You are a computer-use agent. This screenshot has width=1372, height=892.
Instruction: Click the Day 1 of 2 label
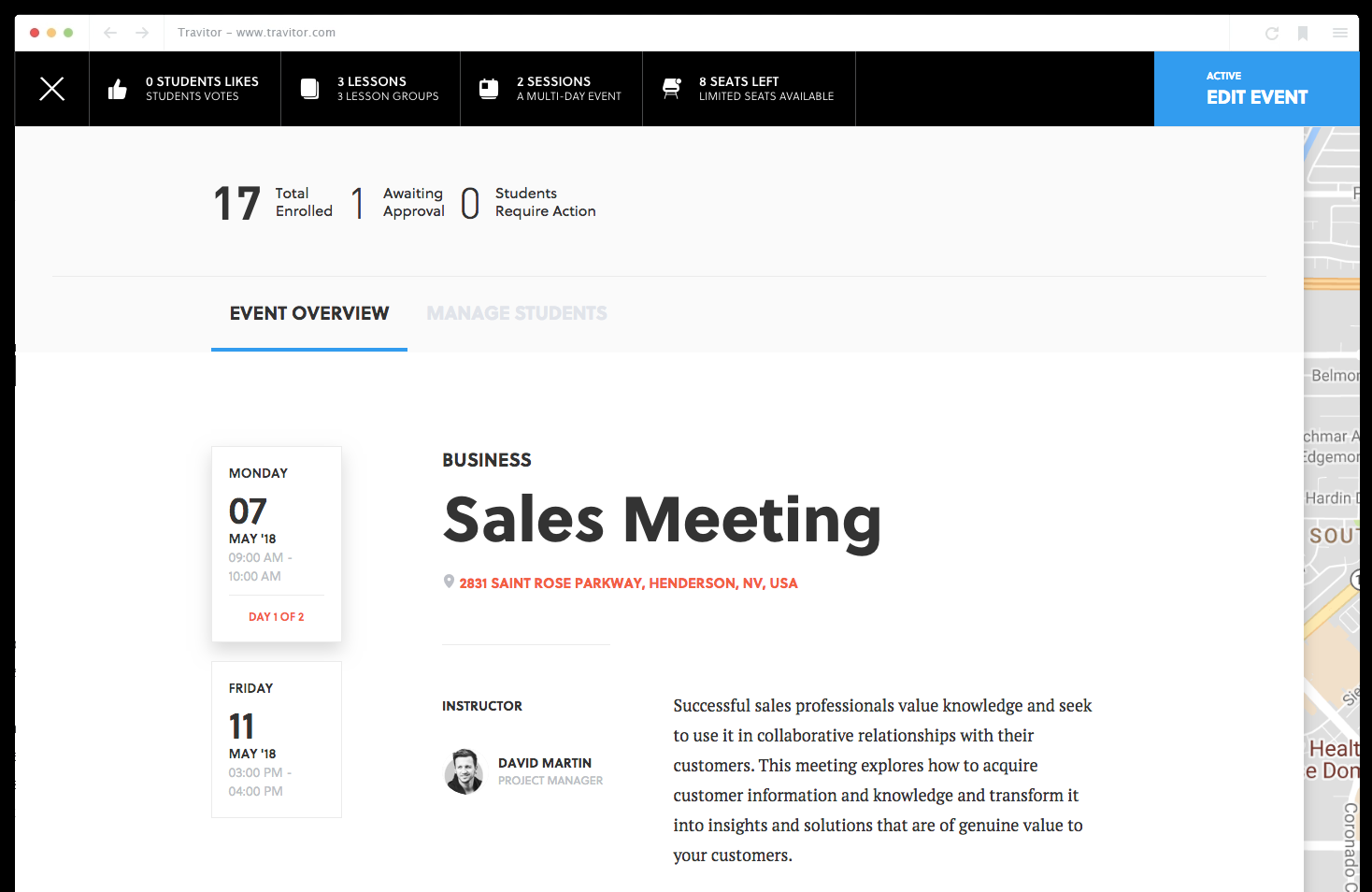pos(276,616)
